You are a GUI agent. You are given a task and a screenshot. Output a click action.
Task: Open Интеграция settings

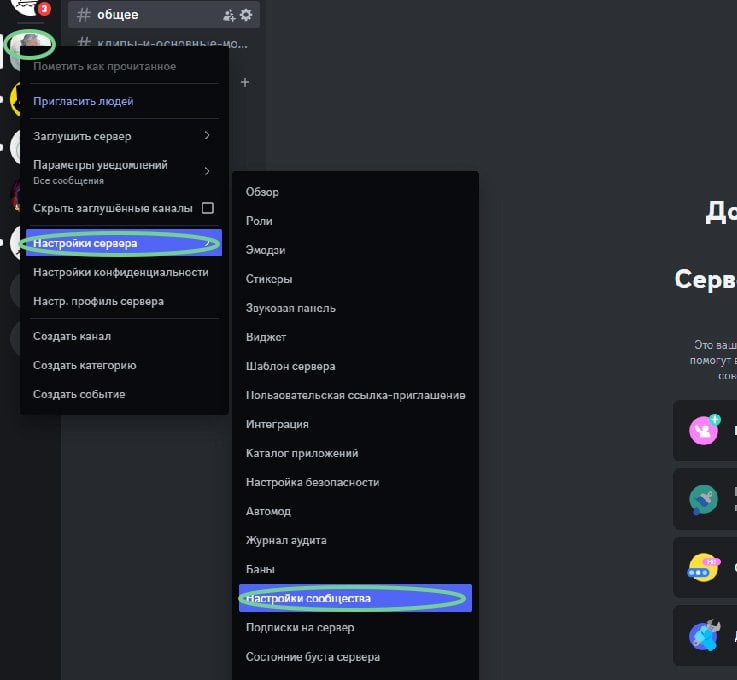pos(355,424)
